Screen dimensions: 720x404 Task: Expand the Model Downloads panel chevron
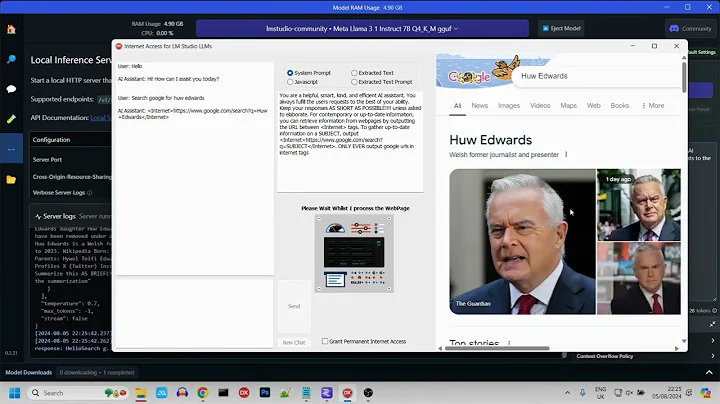tap(709, 372)
